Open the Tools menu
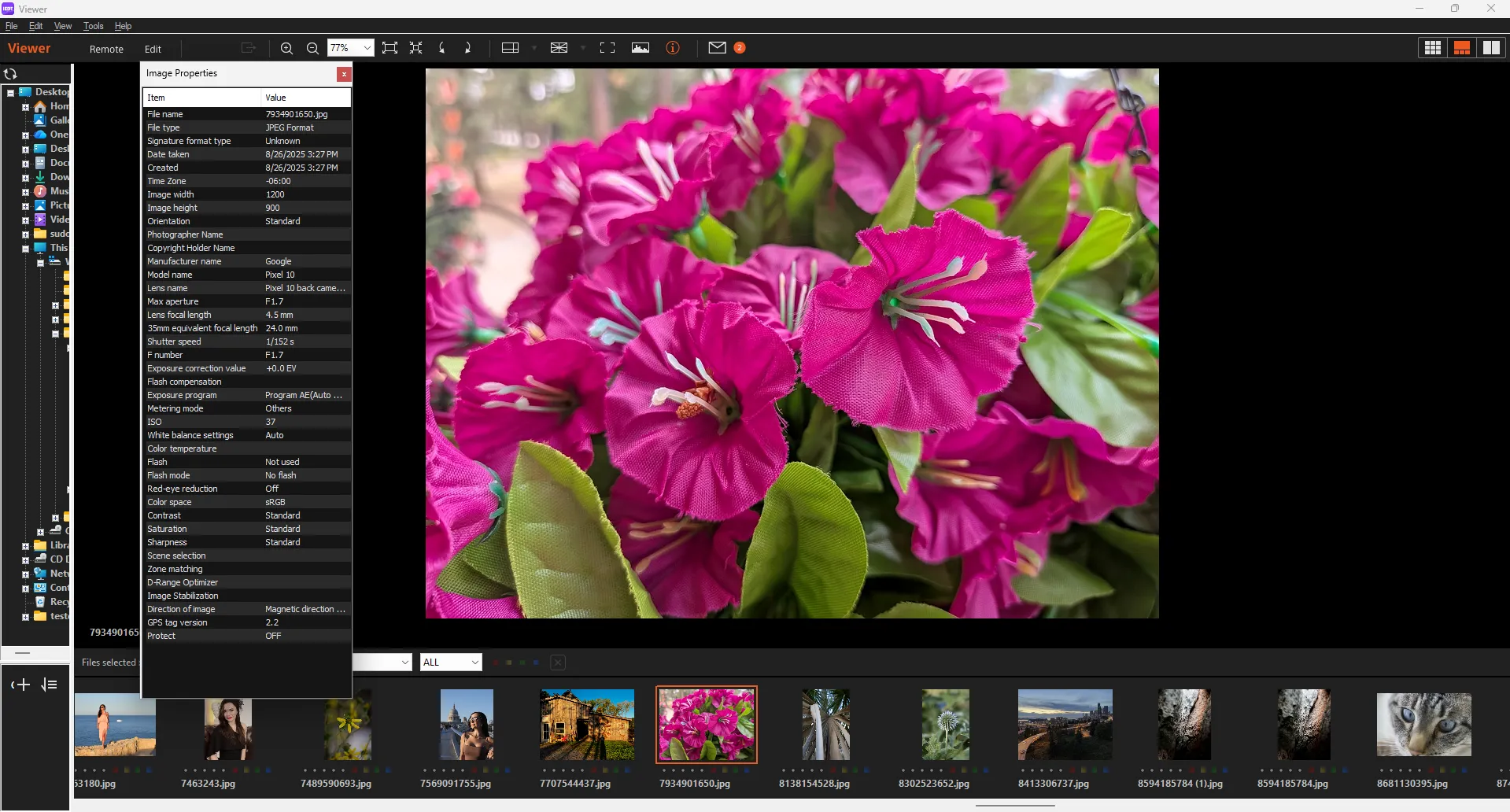 (93, 26)
